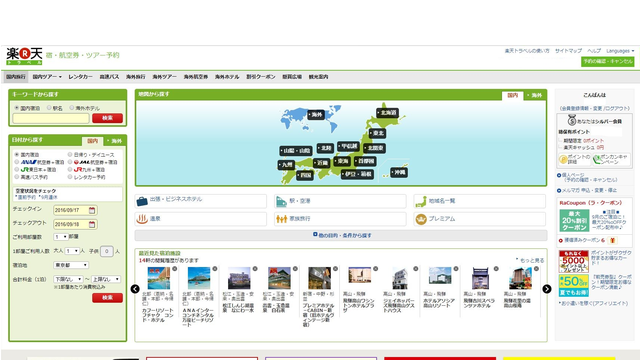Remove the ANA InterContinental hotel from history

point(215,269)
